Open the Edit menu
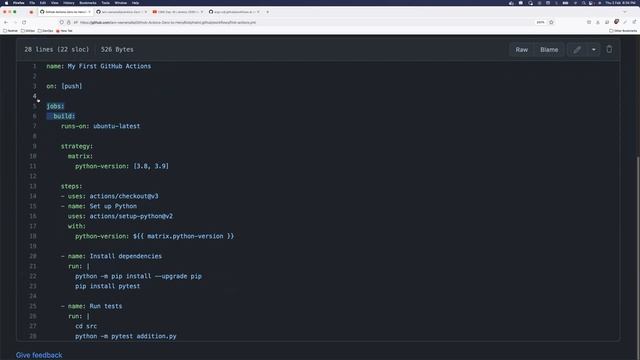The image size is (640, 360). click(43, 3)
